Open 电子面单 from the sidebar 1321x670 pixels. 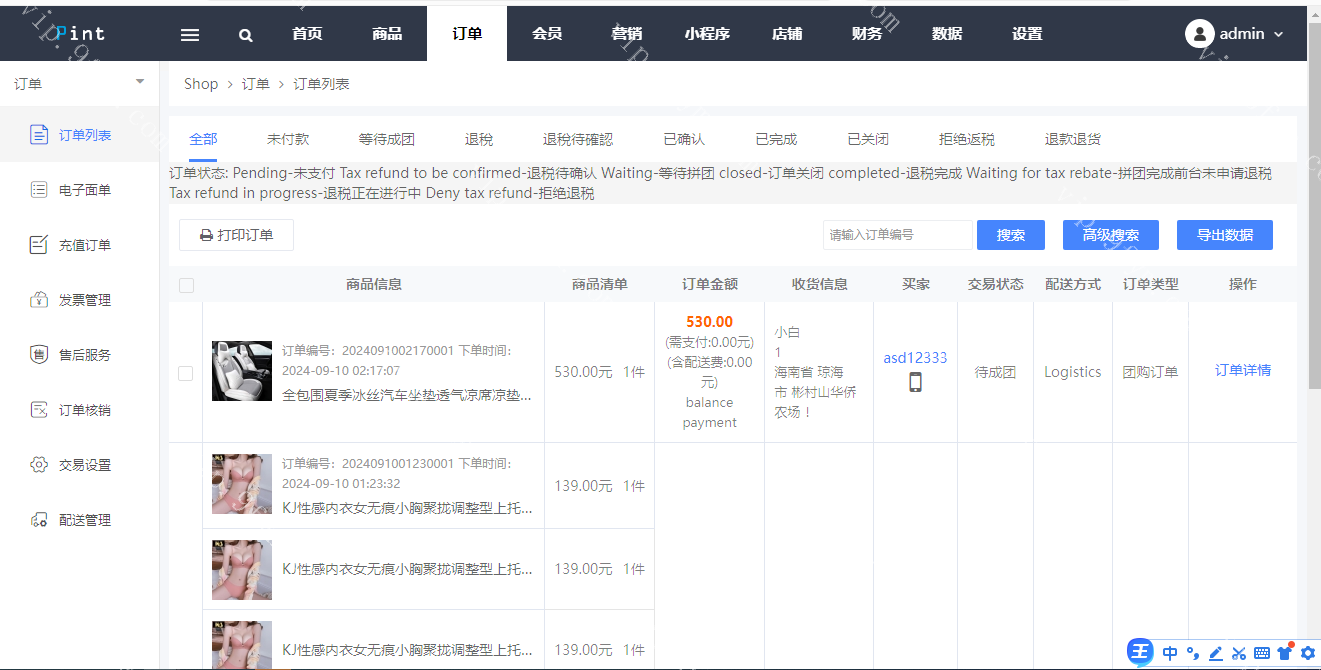pos(84,190)
